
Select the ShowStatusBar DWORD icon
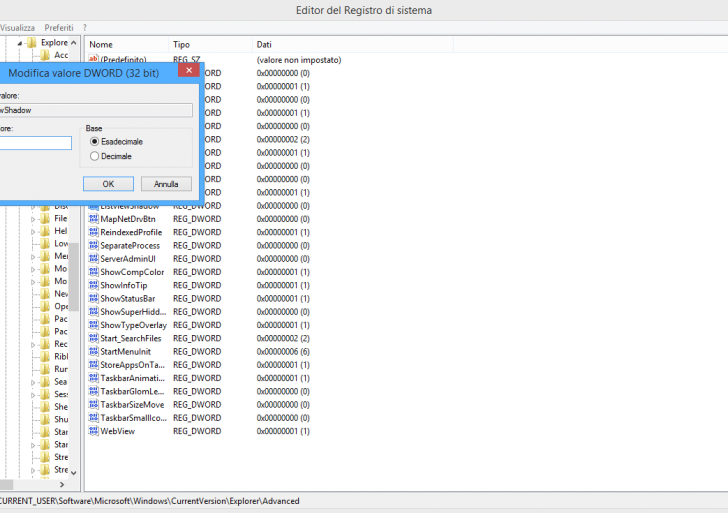(x=93, y=298)
